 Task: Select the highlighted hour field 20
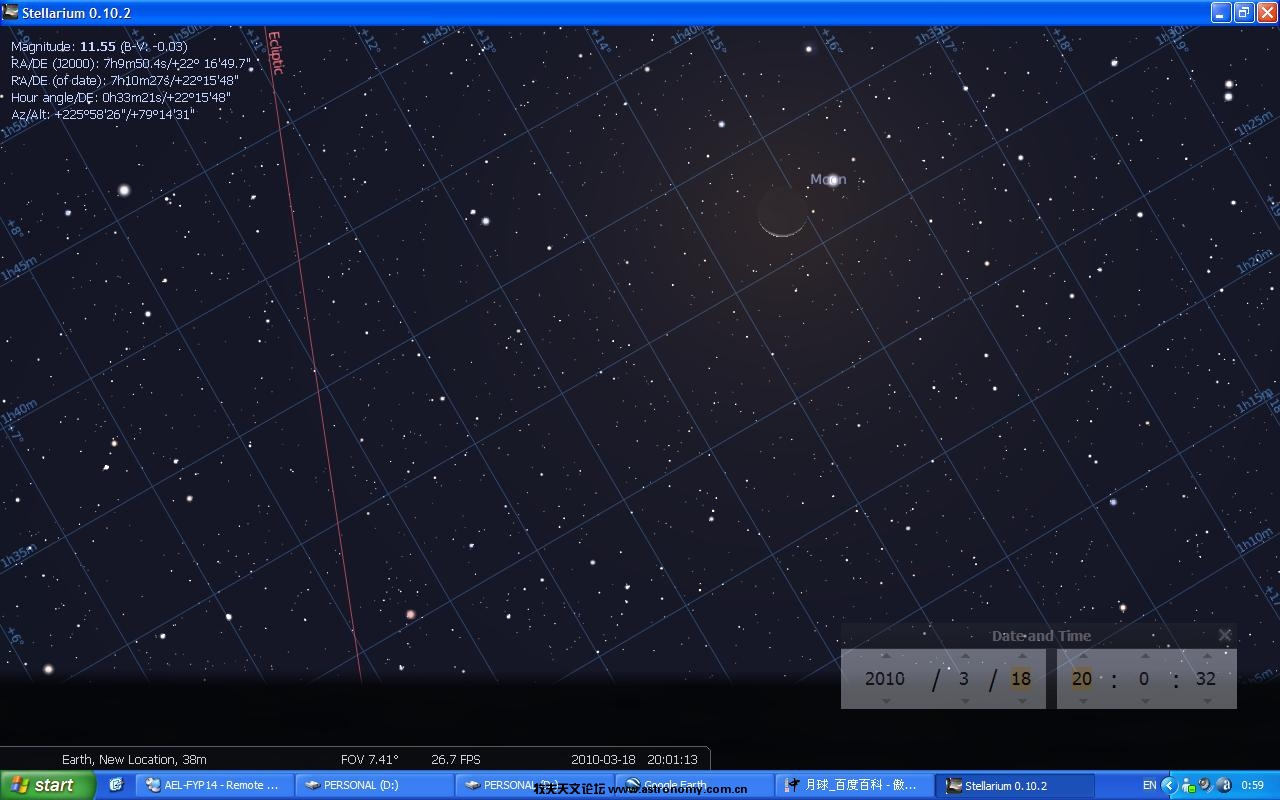[x=1082, y=678]
